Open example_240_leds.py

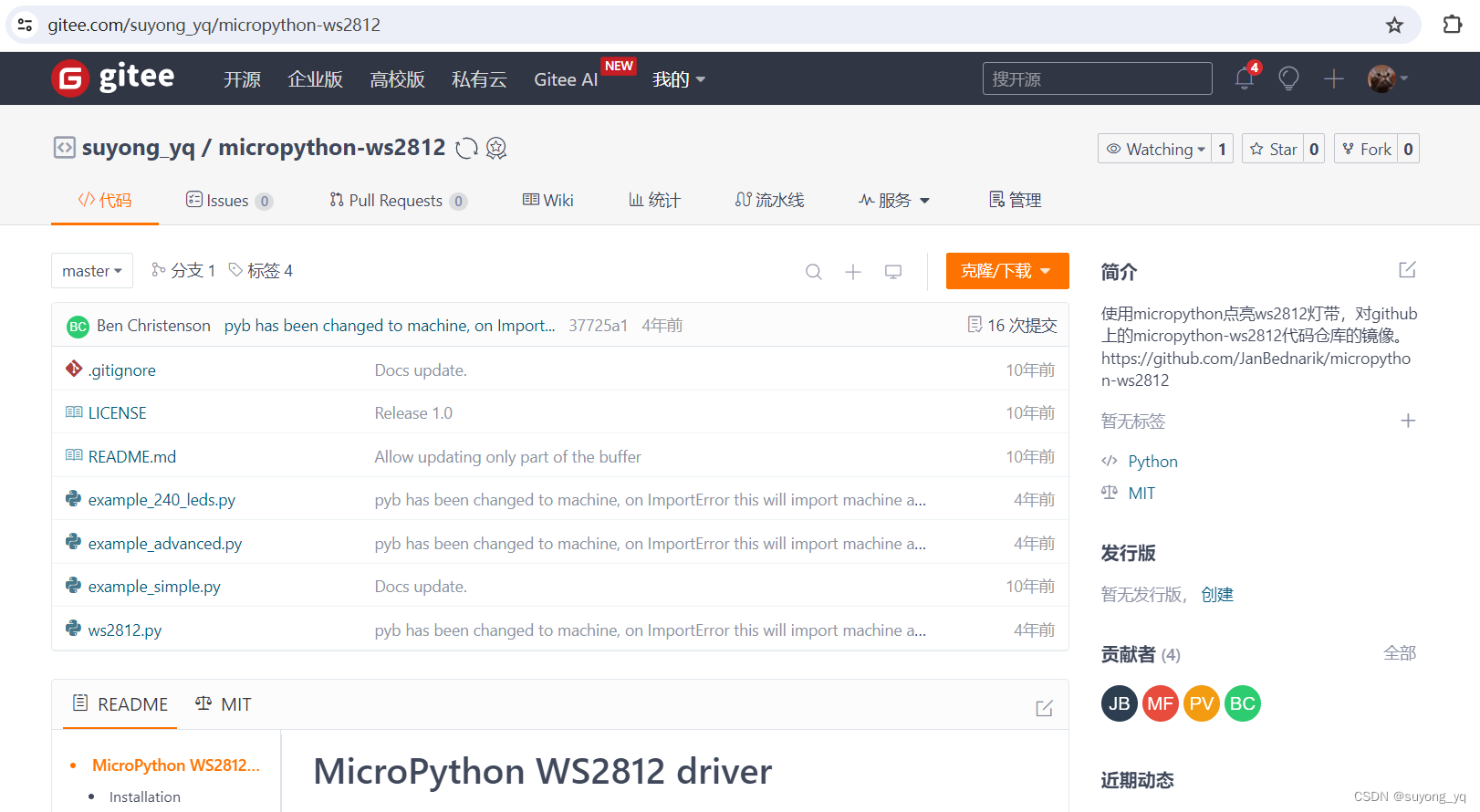coord(162,500)
